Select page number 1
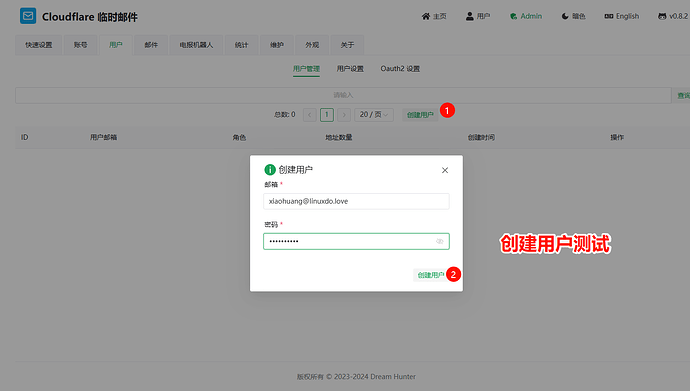Viewport: 690px width, 391px height. [327, 115]
